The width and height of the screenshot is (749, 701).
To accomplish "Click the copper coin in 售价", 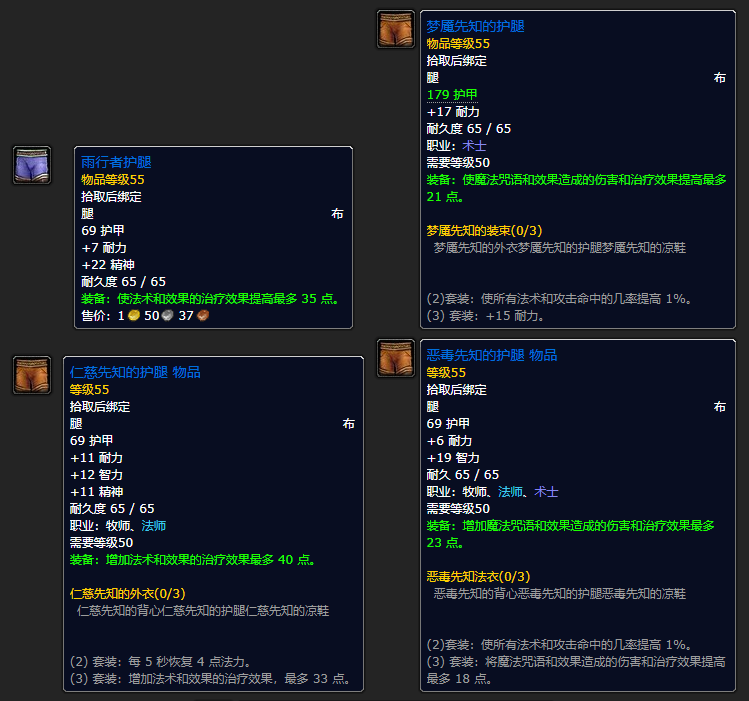I will tap(203, 316).
